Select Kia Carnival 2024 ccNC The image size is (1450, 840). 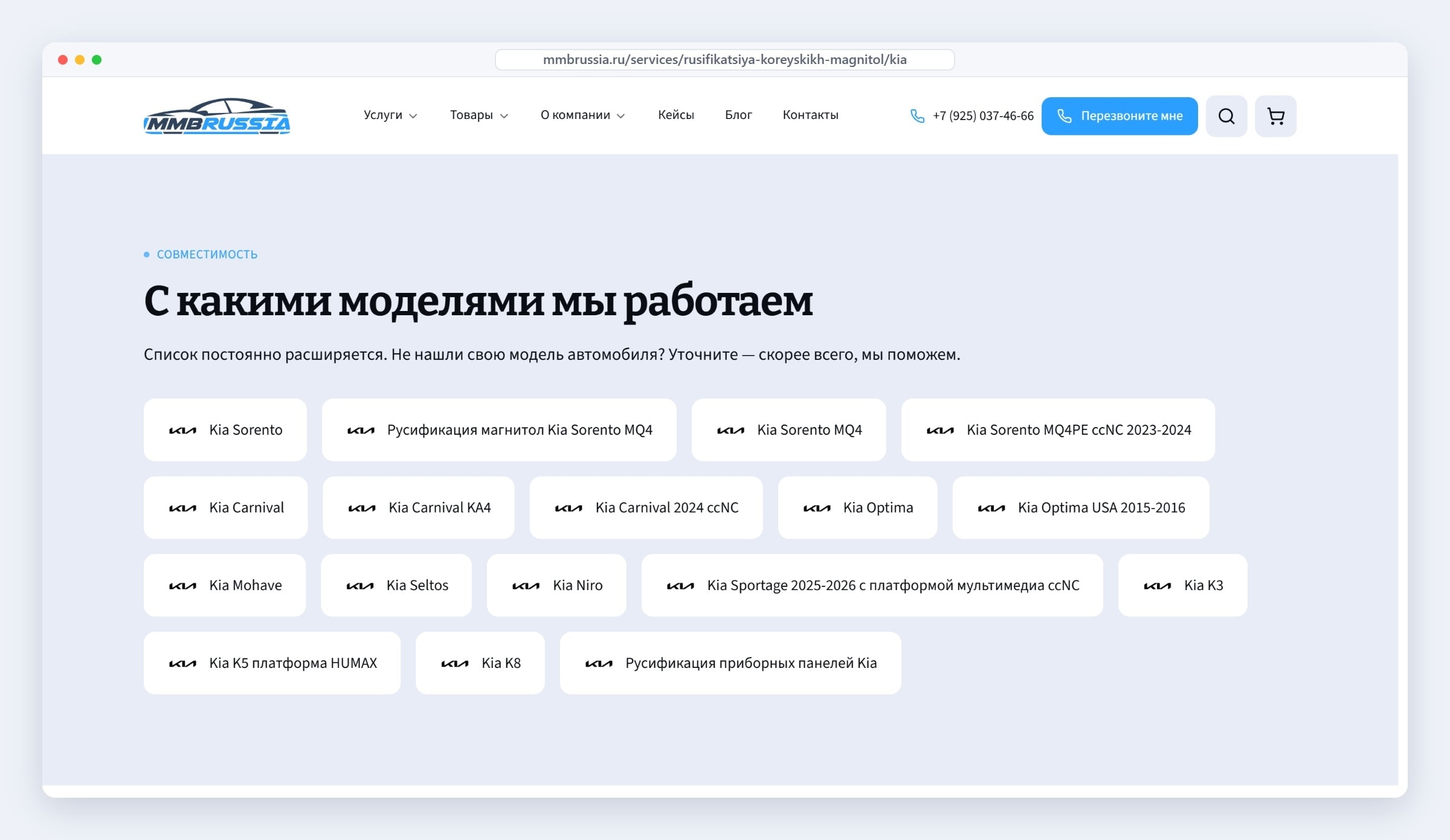coord(646,508)
